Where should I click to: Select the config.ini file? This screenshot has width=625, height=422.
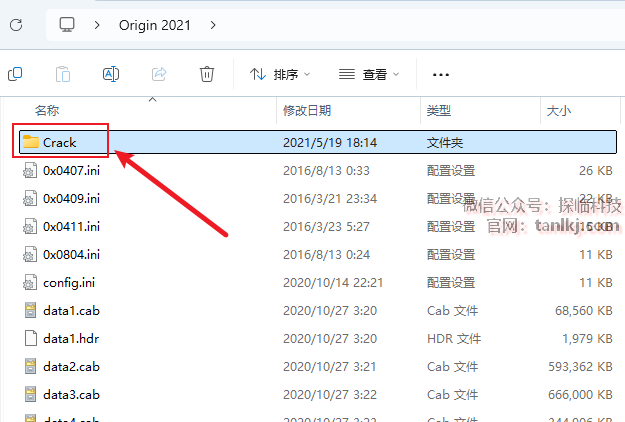[x=69, y=283]
